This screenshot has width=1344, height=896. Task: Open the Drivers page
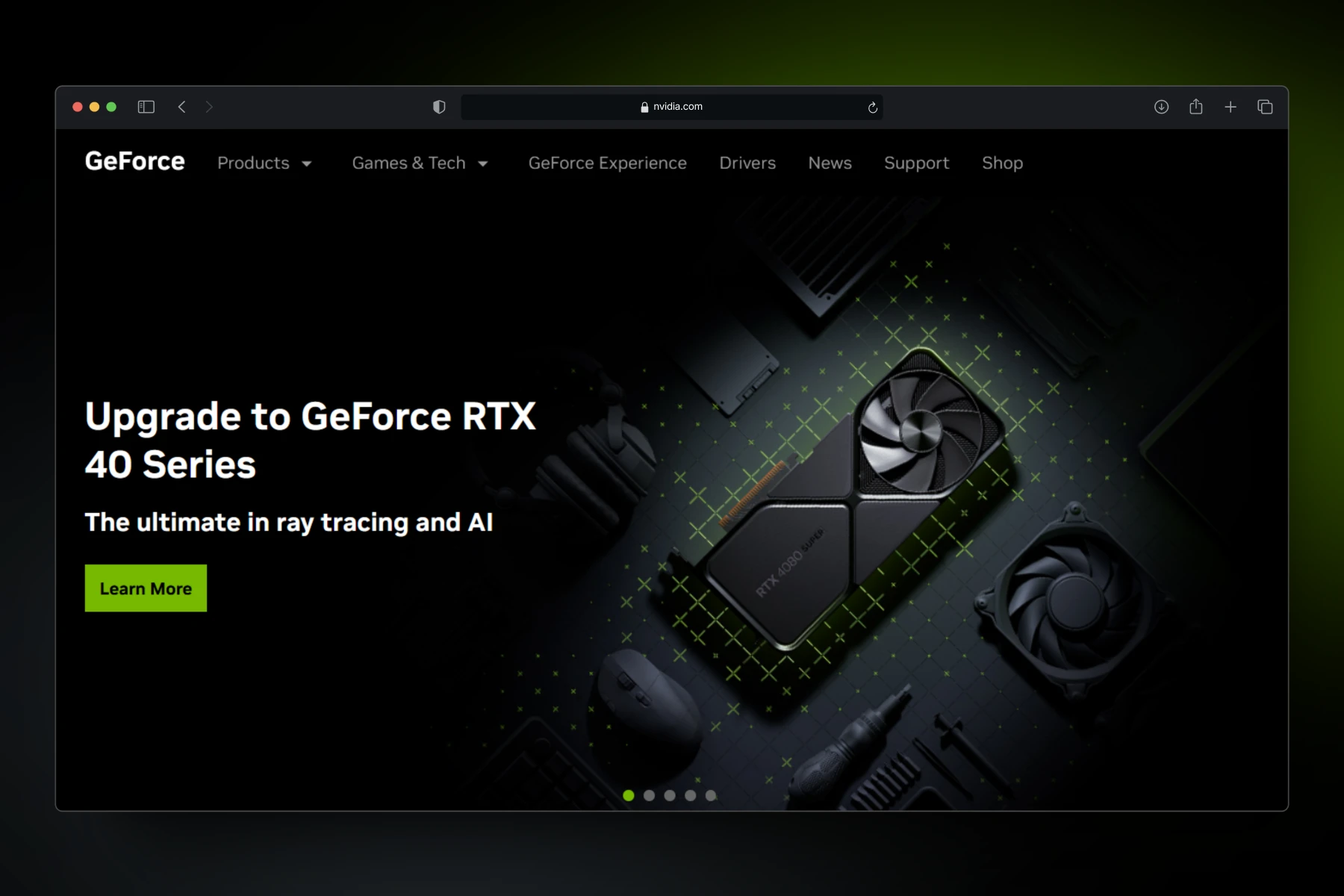click(x=747, y=163)
